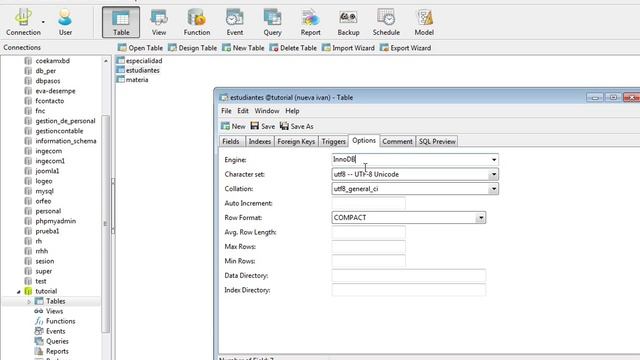Screen dimensions: 640x360
Task: Open the Engine dropdown arrow
Action: click(494, 160)
